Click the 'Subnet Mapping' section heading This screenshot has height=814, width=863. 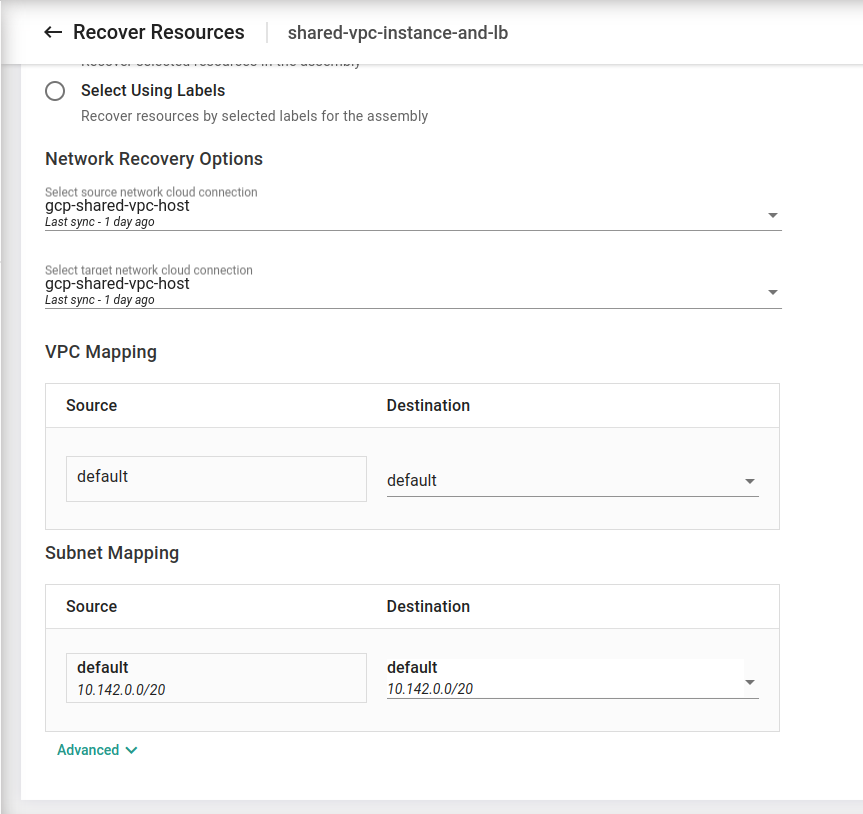(112, 553)
